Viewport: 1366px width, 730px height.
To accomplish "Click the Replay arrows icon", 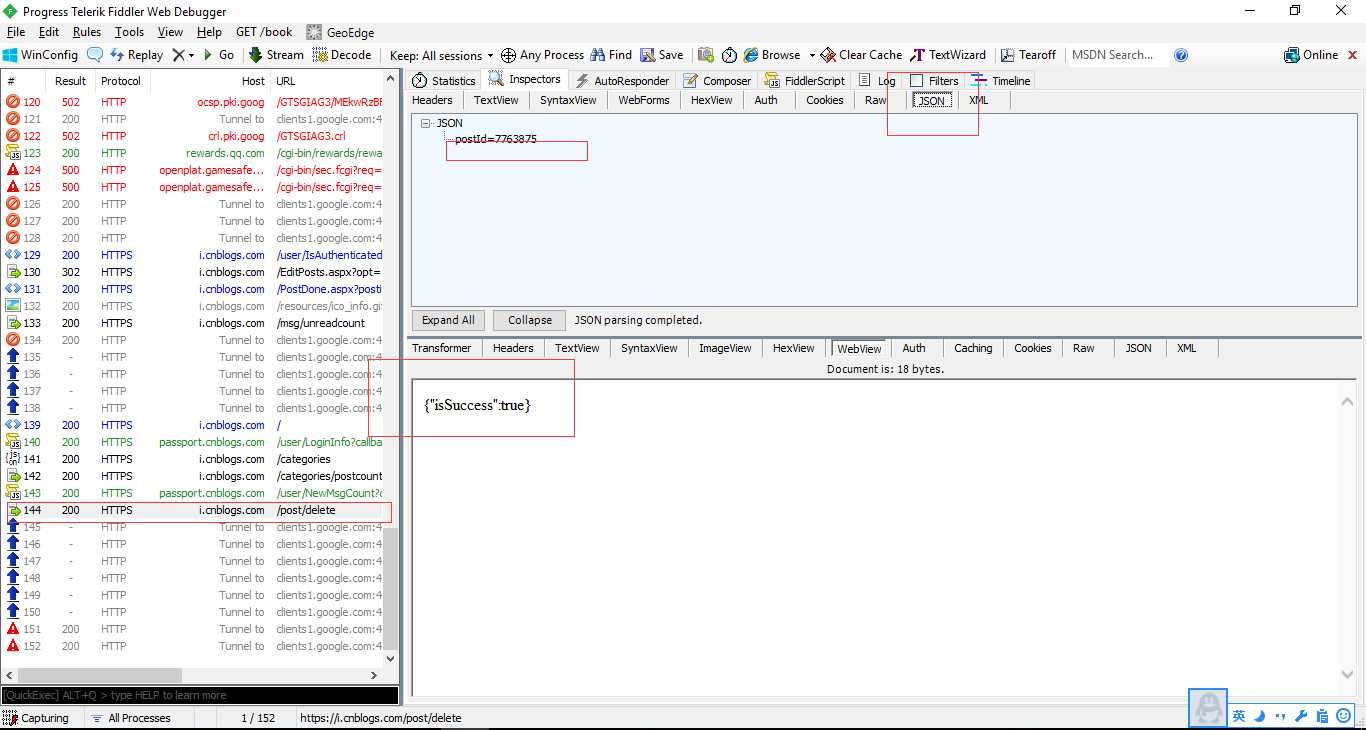I will pyautogui.click(x=117, y=55).
